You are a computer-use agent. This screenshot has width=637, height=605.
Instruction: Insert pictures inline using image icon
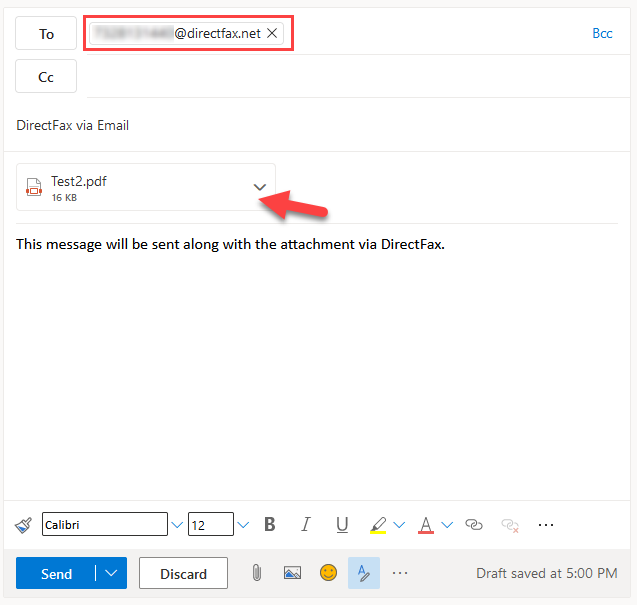292,573
